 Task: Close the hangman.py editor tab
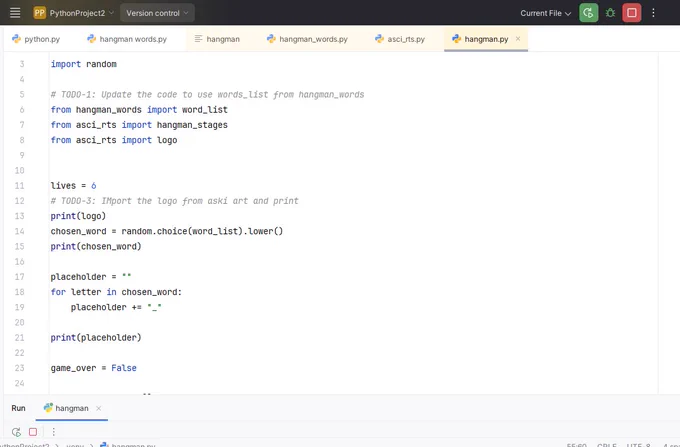518,39
